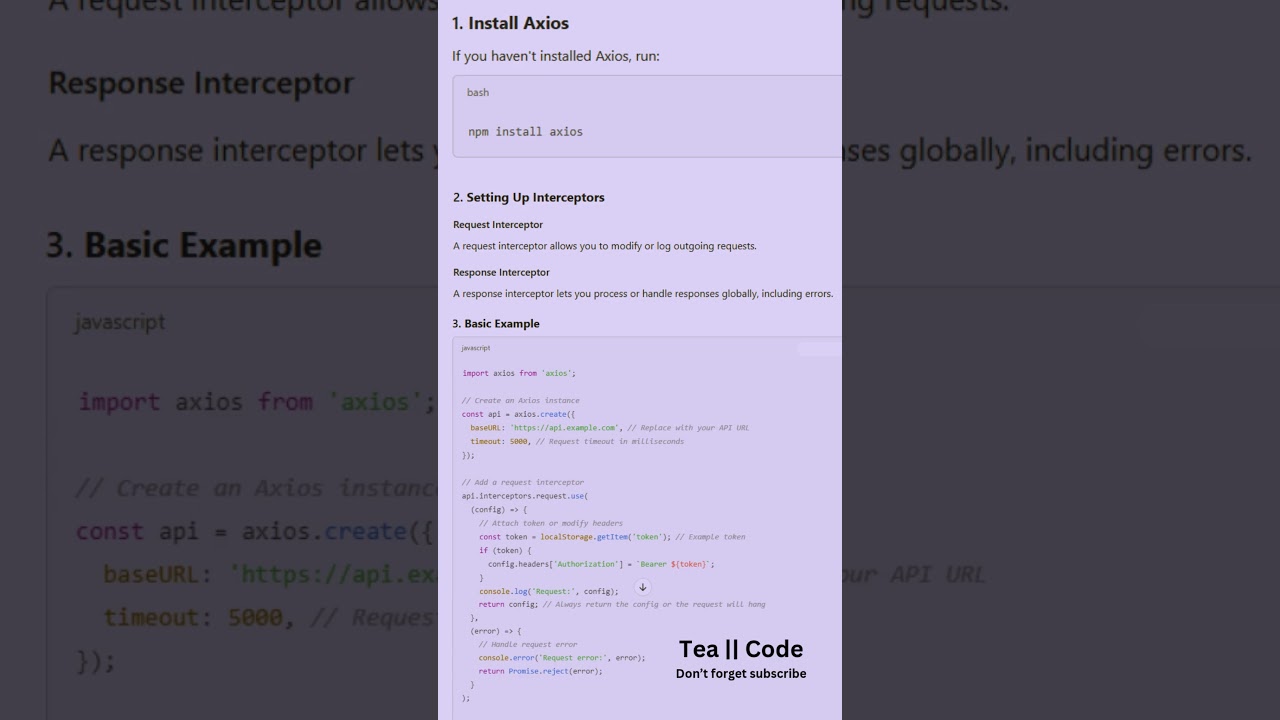Select the 'Request Interceptor' subheading
The height and width of the screenshot is (720, 1280).
coord(498,225)
